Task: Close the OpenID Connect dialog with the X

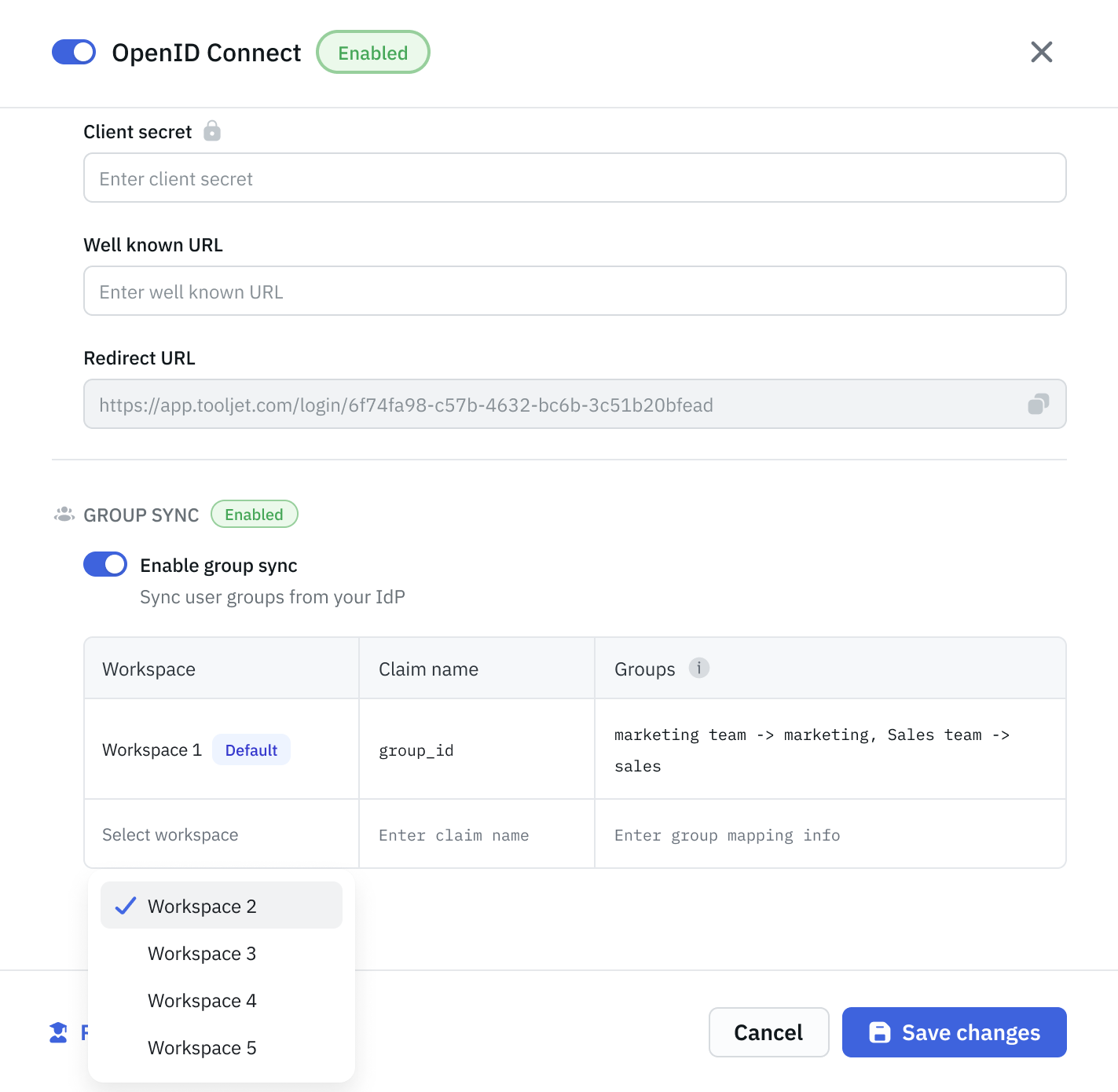Action: [x=1041, y=52]
